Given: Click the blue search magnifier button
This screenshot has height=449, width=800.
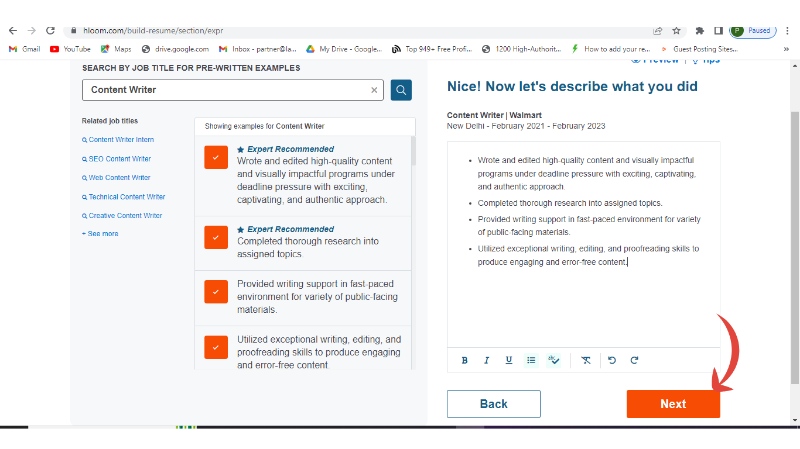Looking at the screenshot, I should (401, 90).
